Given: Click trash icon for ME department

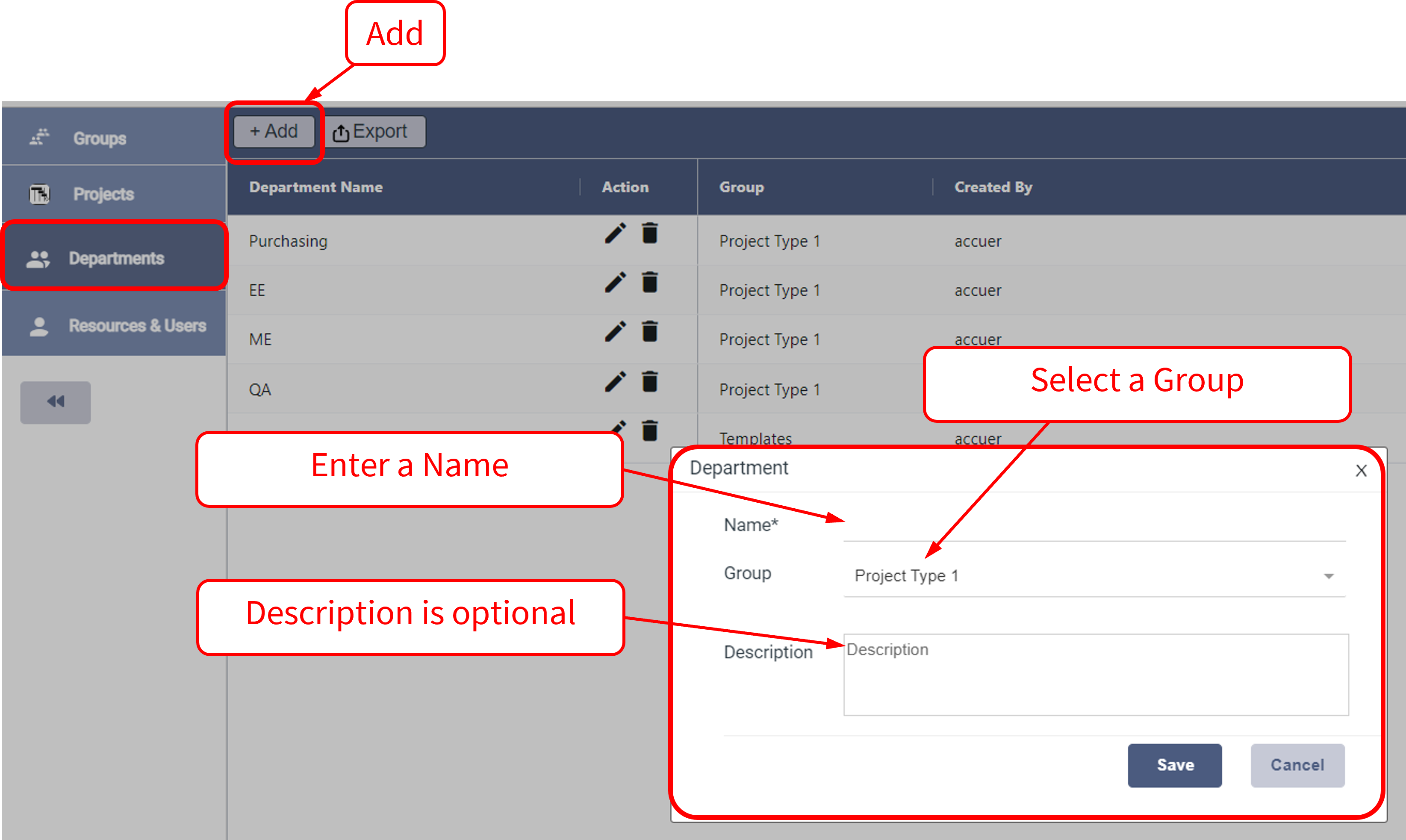Looking at the screenshot, I should tap(650, 332).
